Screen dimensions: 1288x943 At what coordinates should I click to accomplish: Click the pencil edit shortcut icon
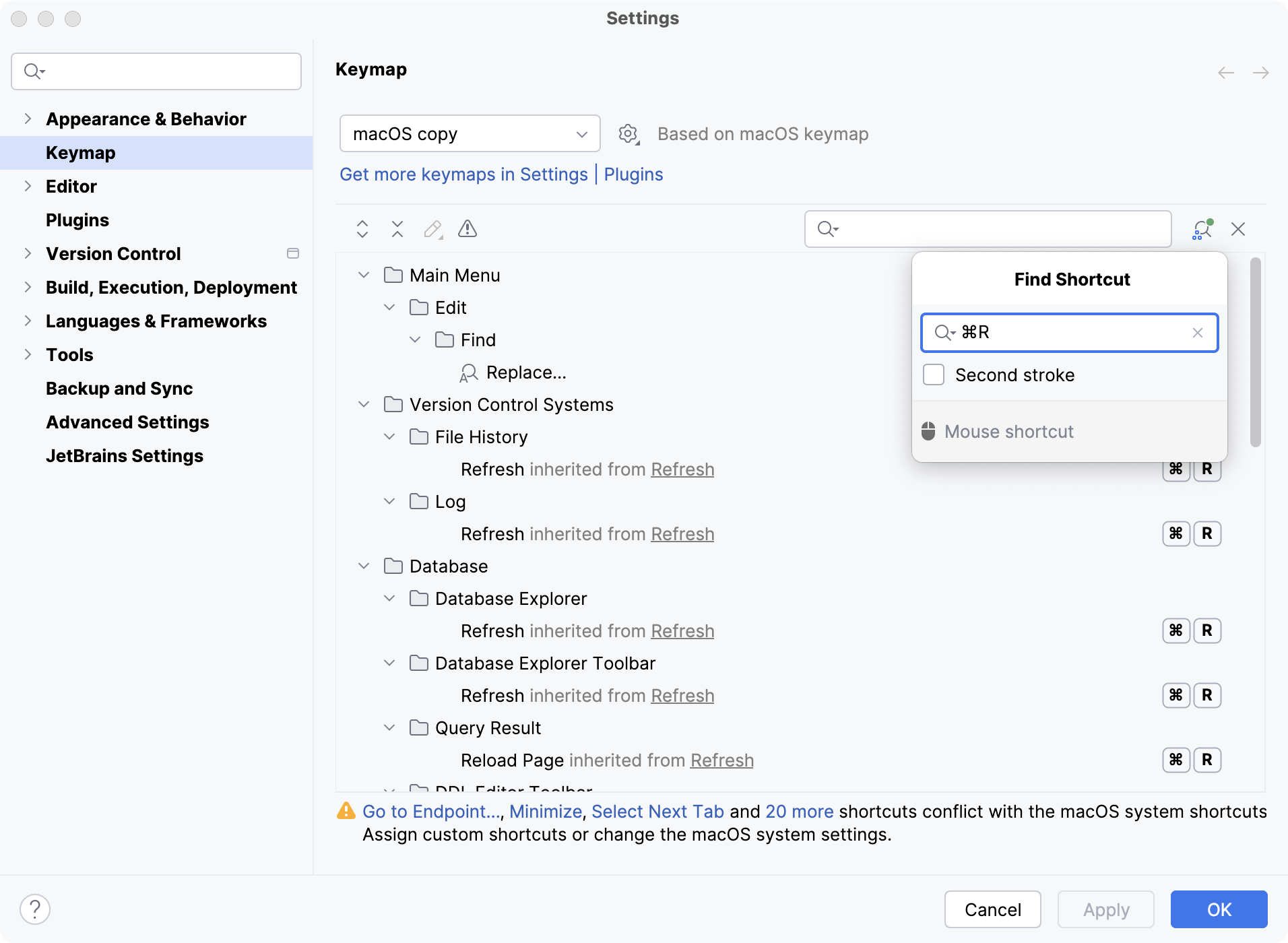click(x=433, y=229)
